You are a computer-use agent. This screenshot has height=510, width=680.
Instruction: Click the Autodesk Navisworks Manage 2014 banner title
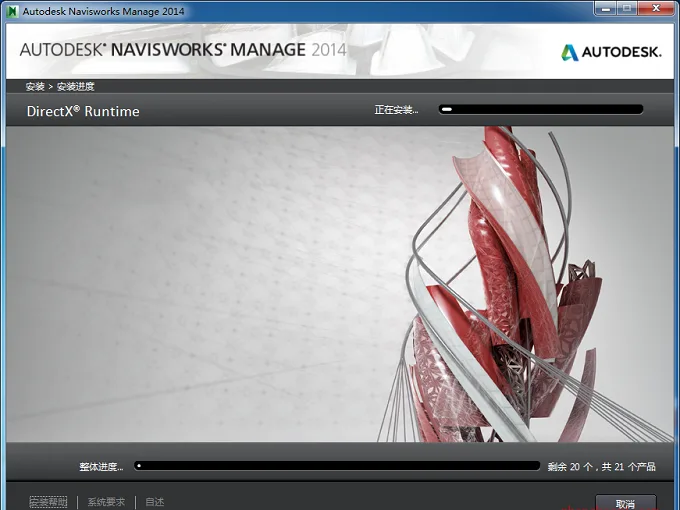tap(183, 49)
